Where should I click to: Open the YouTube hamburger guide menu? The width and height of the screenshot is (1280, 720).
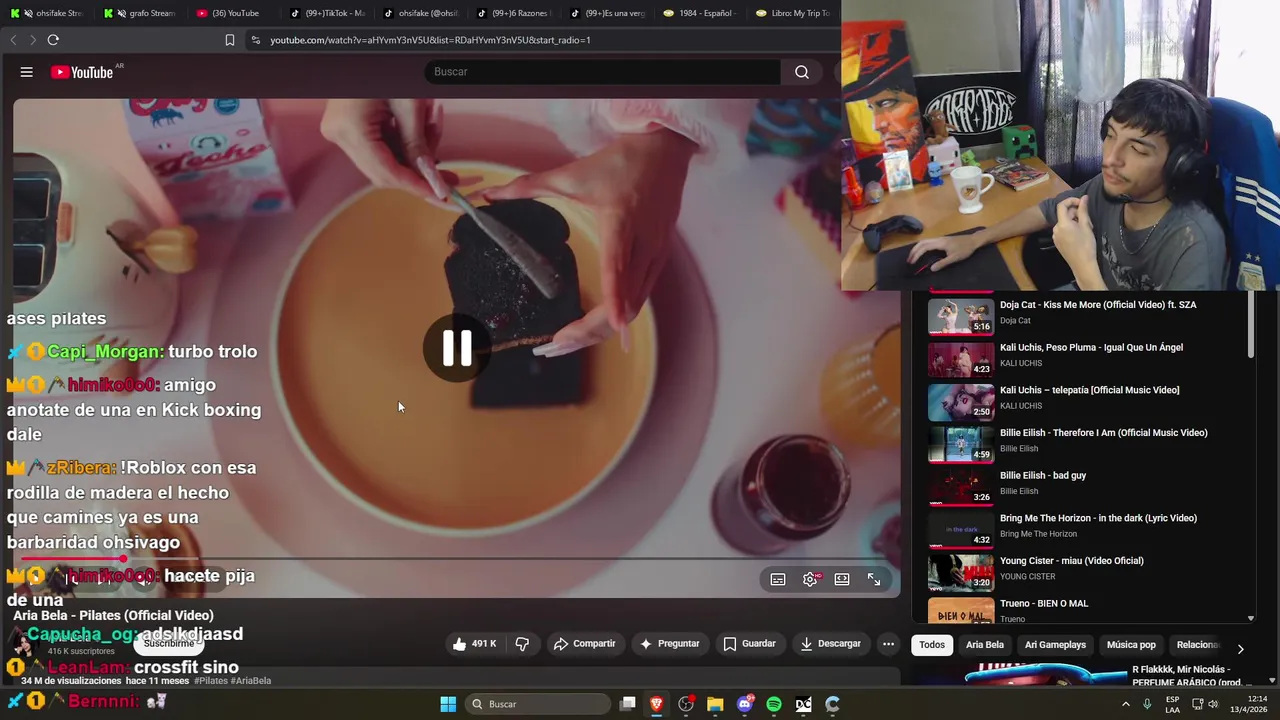(x=27, y=72)
